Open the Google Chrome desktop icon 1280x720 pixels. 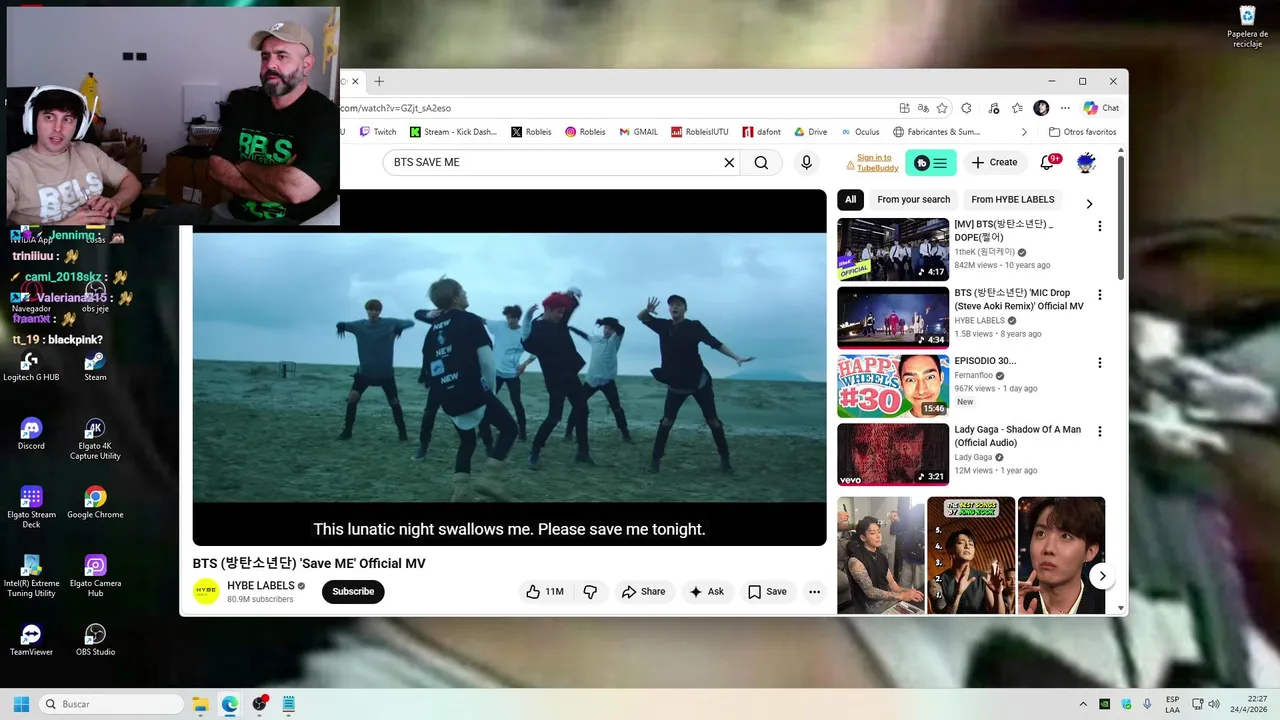pos(95,503)
